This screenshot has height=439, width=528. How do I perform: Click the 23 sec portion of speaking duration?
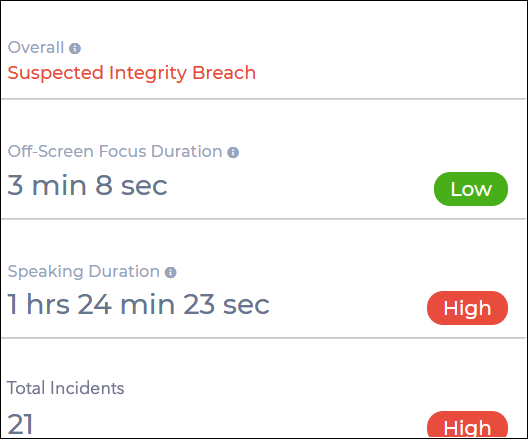click(x=226, y=304)
